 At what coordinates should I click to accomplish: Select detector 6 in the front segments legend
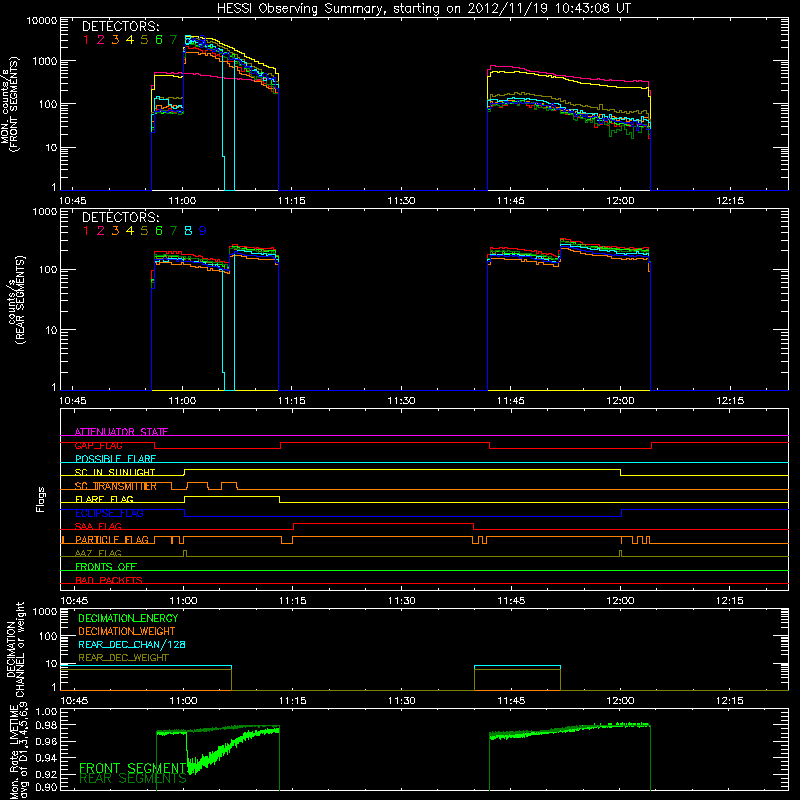pos(159,40)
